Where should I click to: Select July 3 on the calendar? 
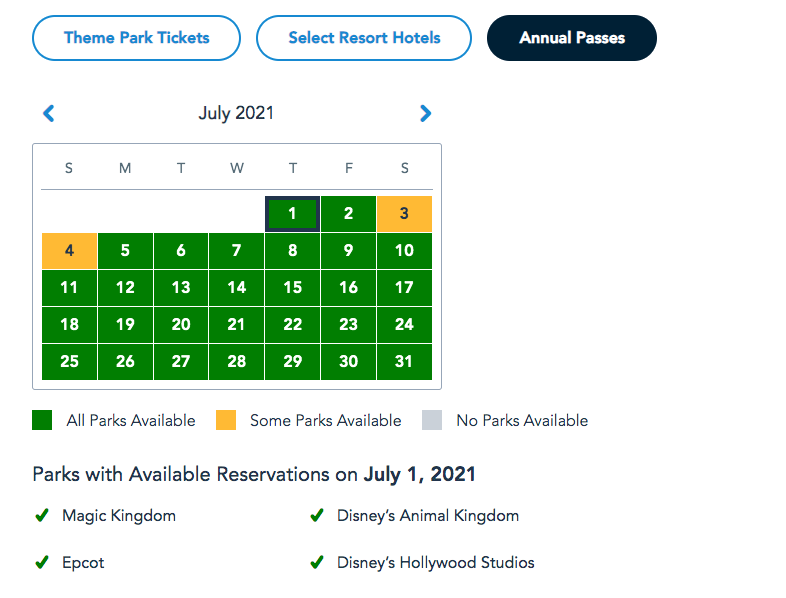point(404,213)
